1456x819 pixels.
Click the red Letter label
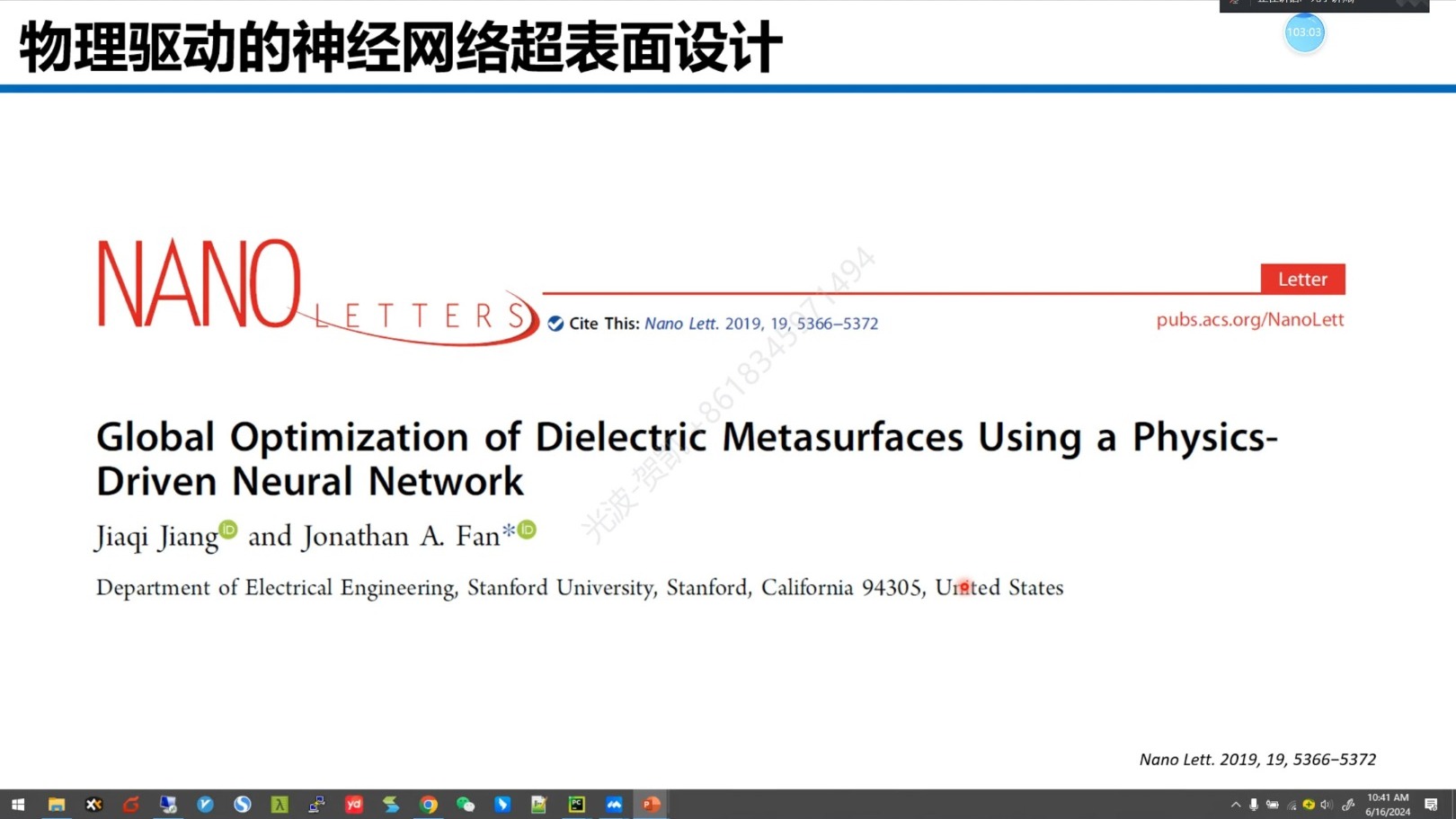(x=1302, y=279)
